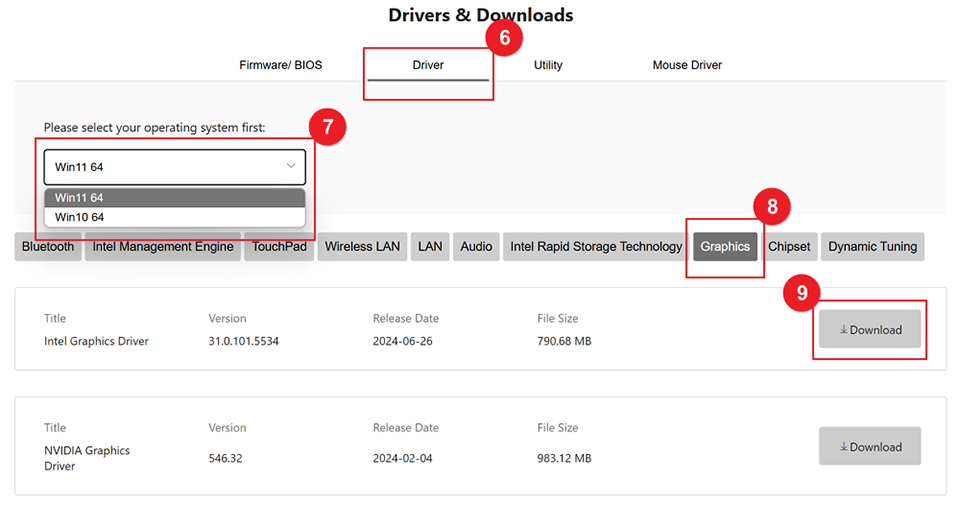
Task: Filter drivers by Bluetooth category
Action: [48, 247]
